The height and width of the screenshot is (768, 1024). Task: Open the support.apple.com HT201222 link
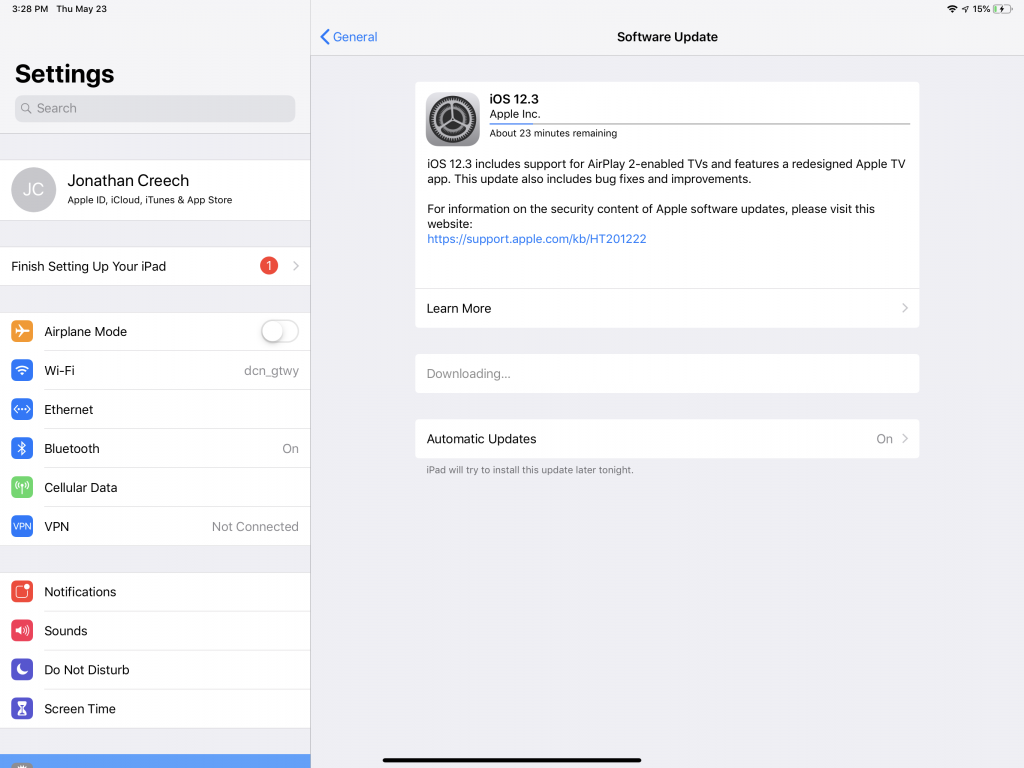pos(537,239)
